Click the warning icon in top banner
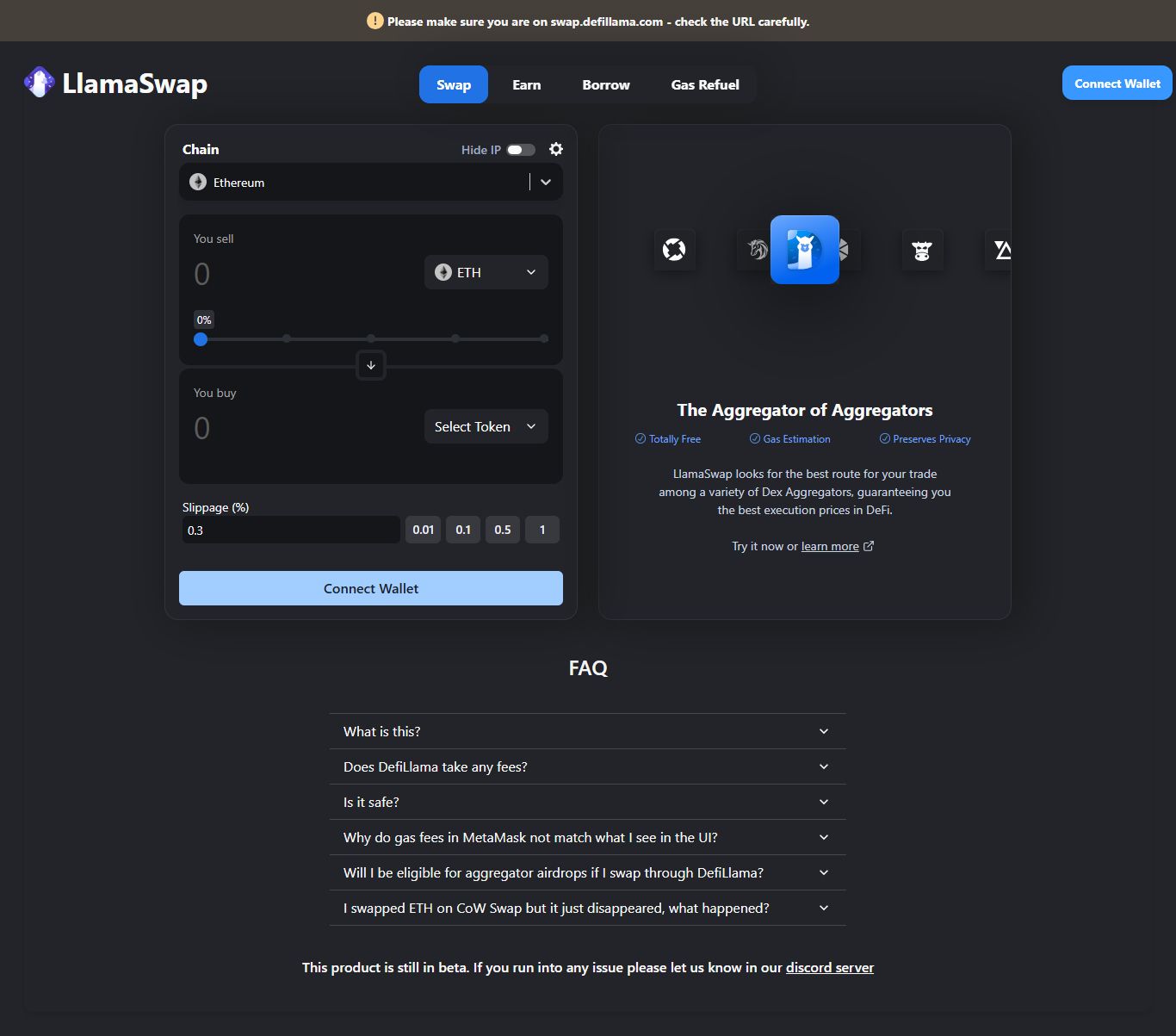The width and height of the screenshot is (1176, 1036). tap(374, 21)
